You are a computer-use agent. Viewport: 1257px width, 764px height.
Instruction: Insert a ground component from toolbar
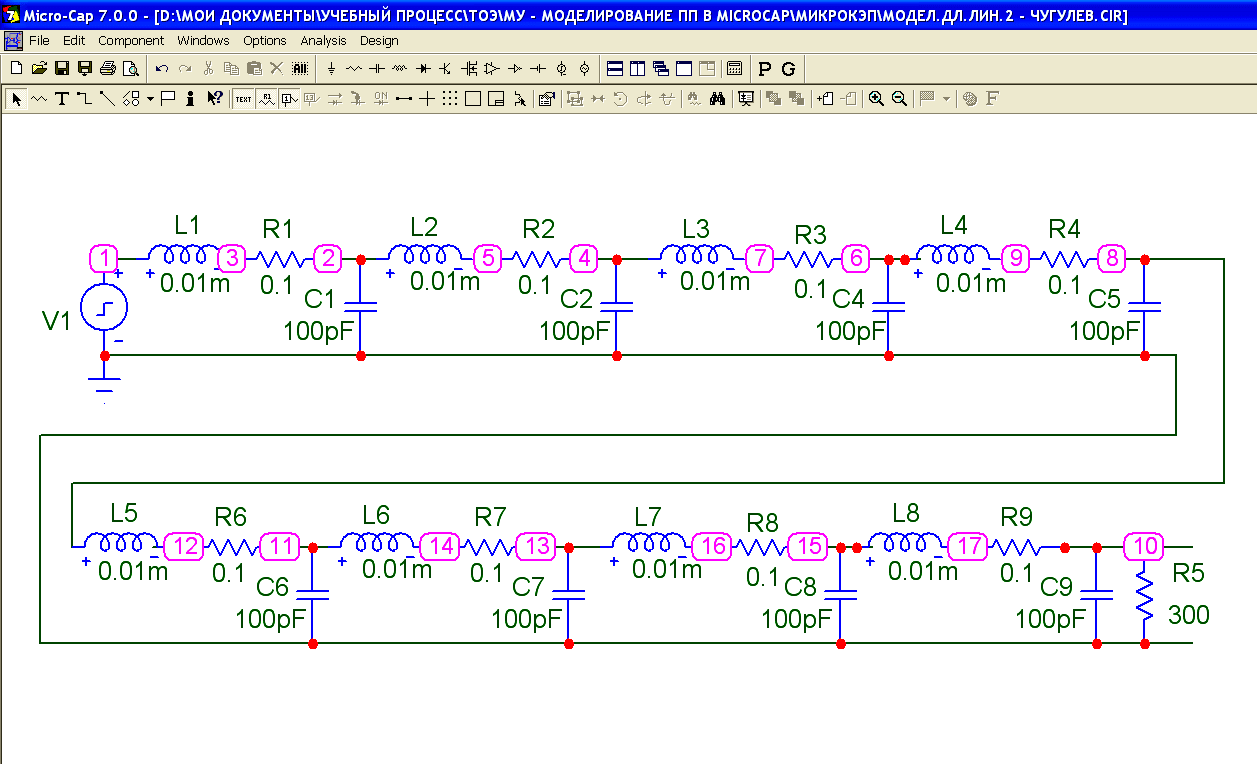(x=332, y=69)
